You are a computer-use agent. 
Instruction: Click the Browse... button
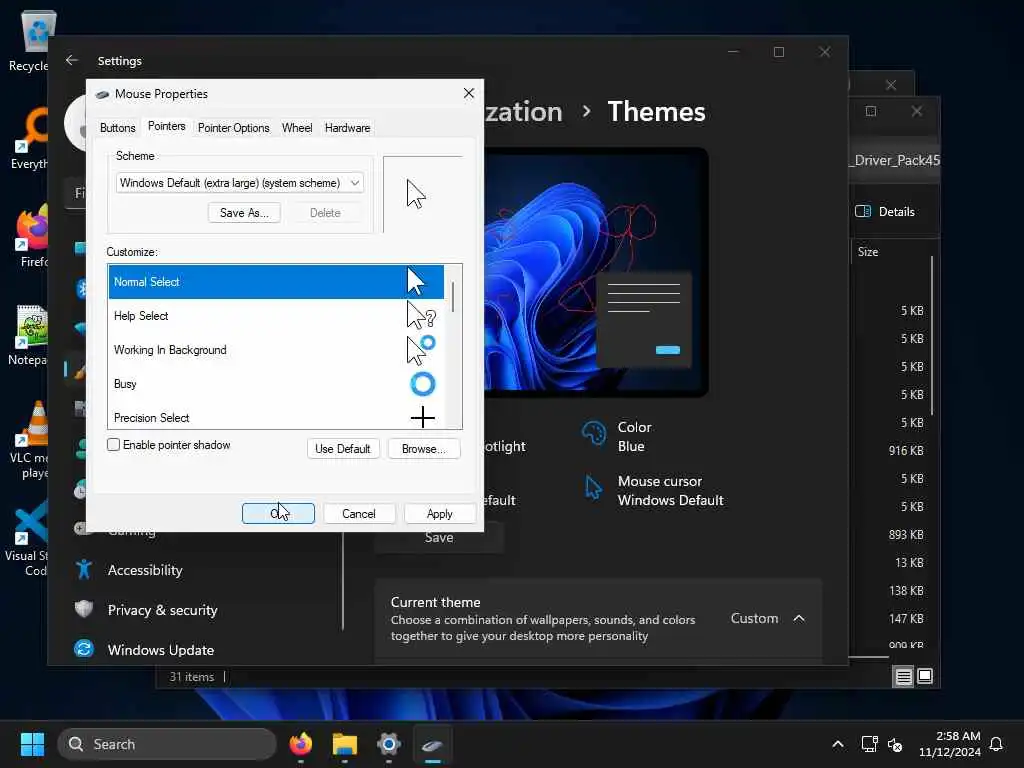[424, 449]
